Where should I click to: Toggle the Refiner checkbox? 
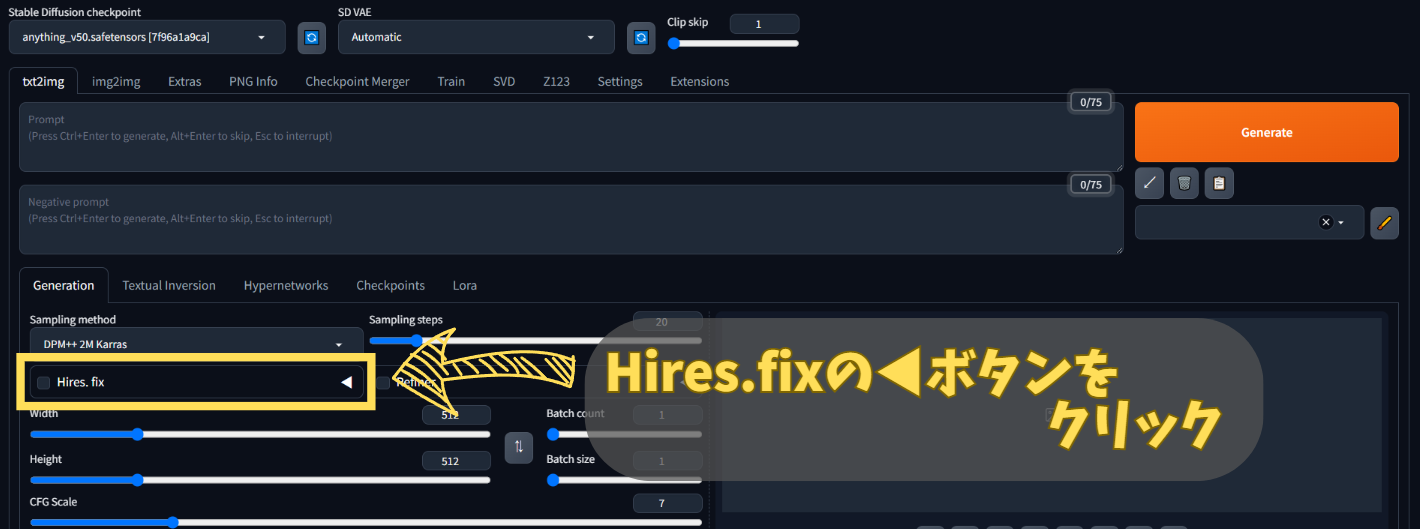pyautogui.click(x=383, y=382)
